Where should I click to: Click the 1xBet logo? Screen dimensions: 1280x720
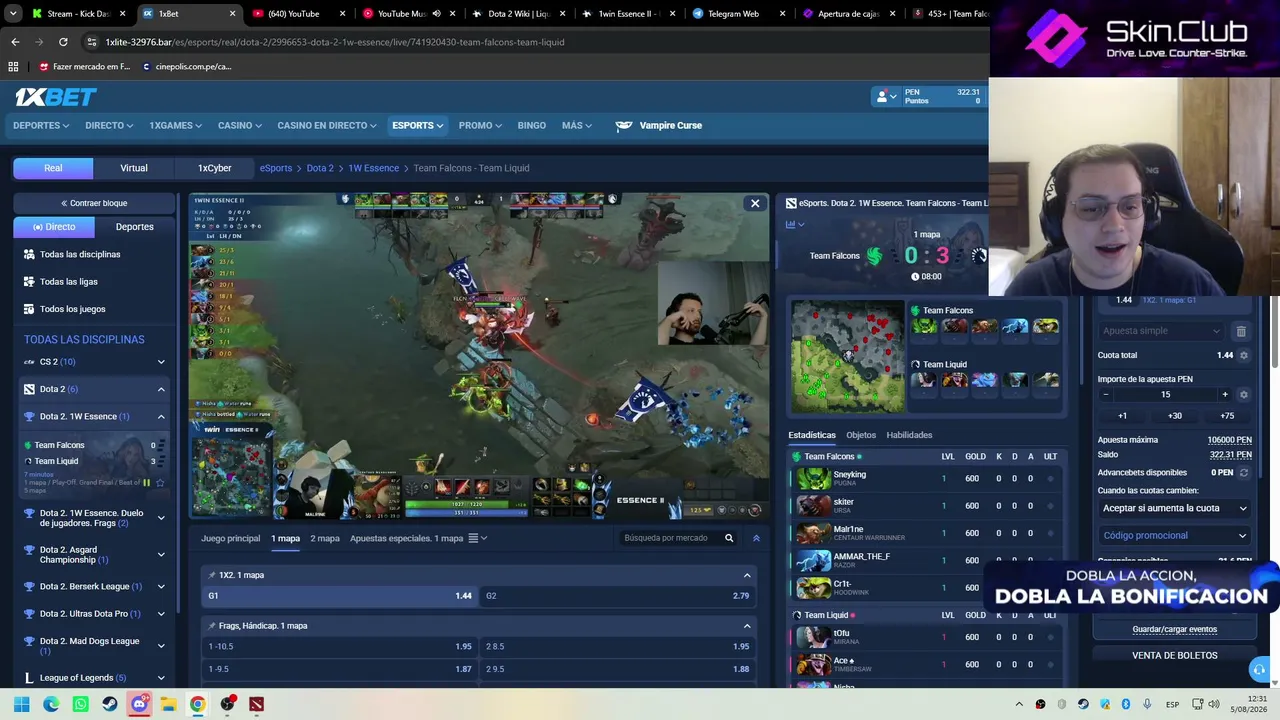(x=56, y=97)
